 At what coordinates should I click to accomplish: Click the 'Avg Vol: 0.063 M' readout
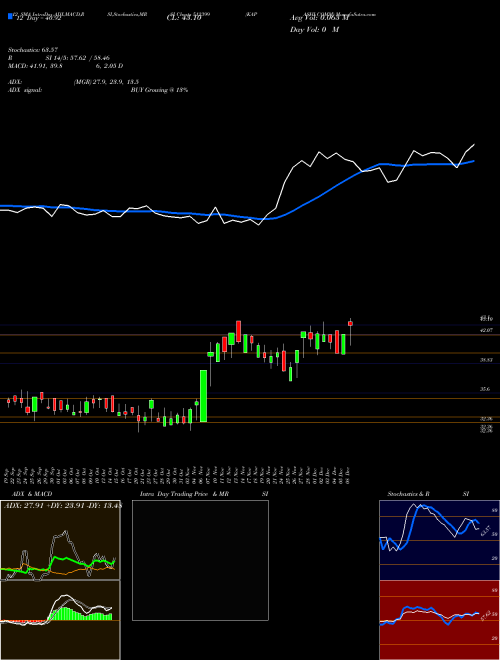pos(319,18)
